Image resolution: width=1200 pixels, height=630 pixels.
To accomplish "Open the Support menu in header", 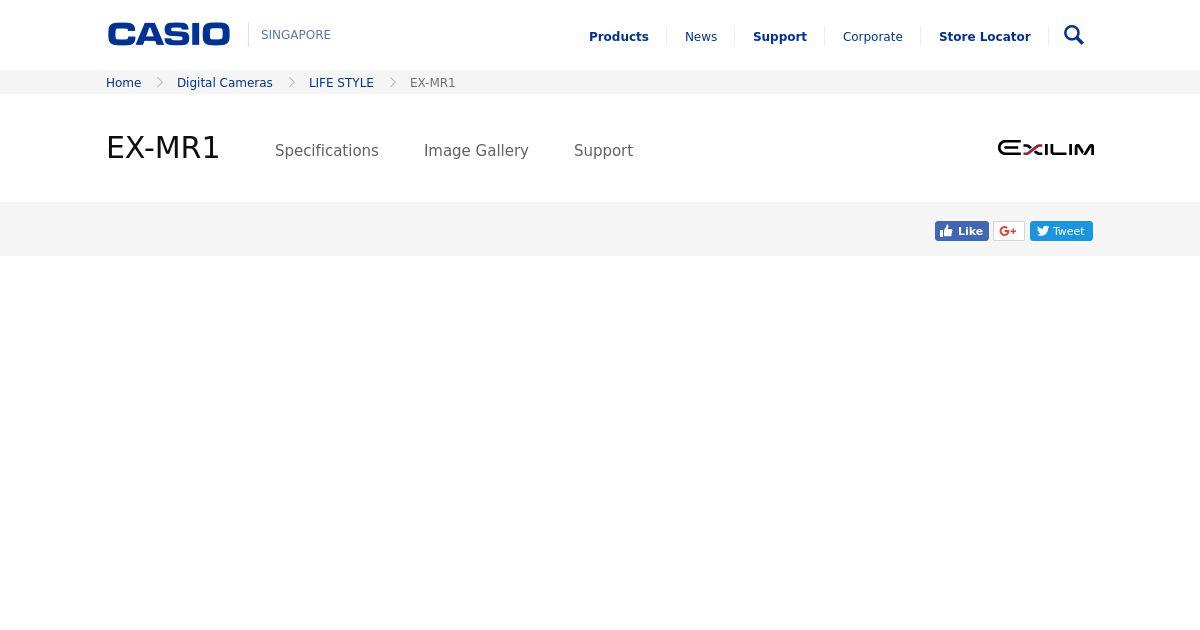I will 780,36.
